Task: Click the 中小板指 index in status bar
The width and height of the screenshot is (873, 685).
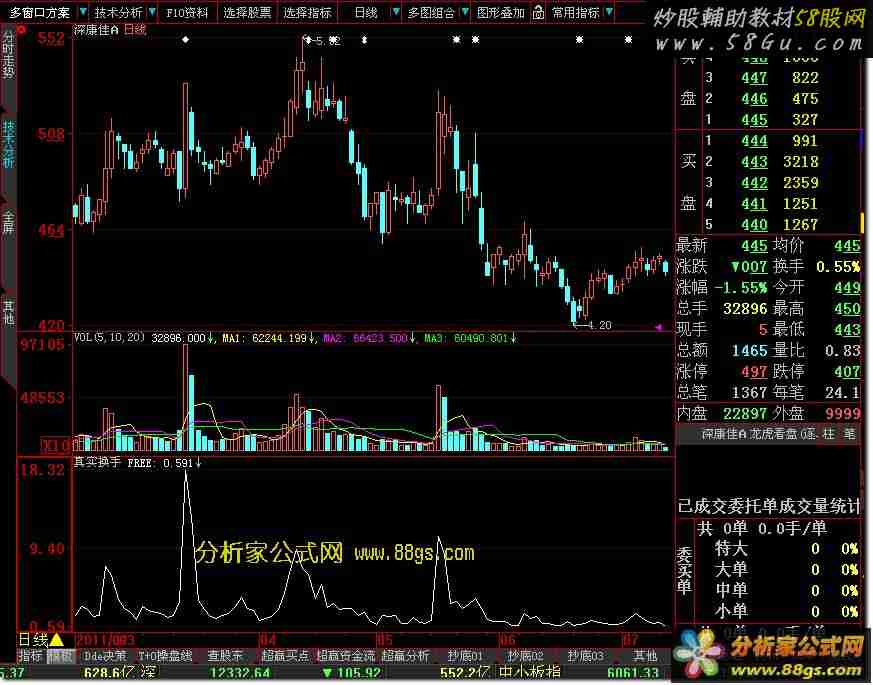Action: pos(529,673)
